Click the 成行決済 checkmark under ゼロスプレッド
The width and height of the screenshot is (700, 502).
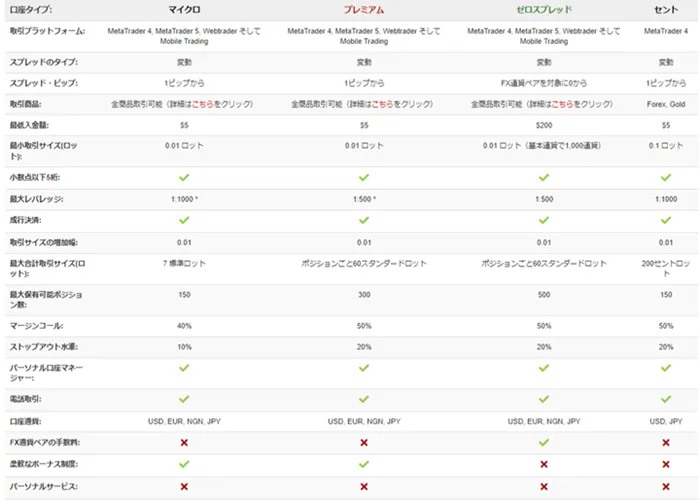pos(544,220)
